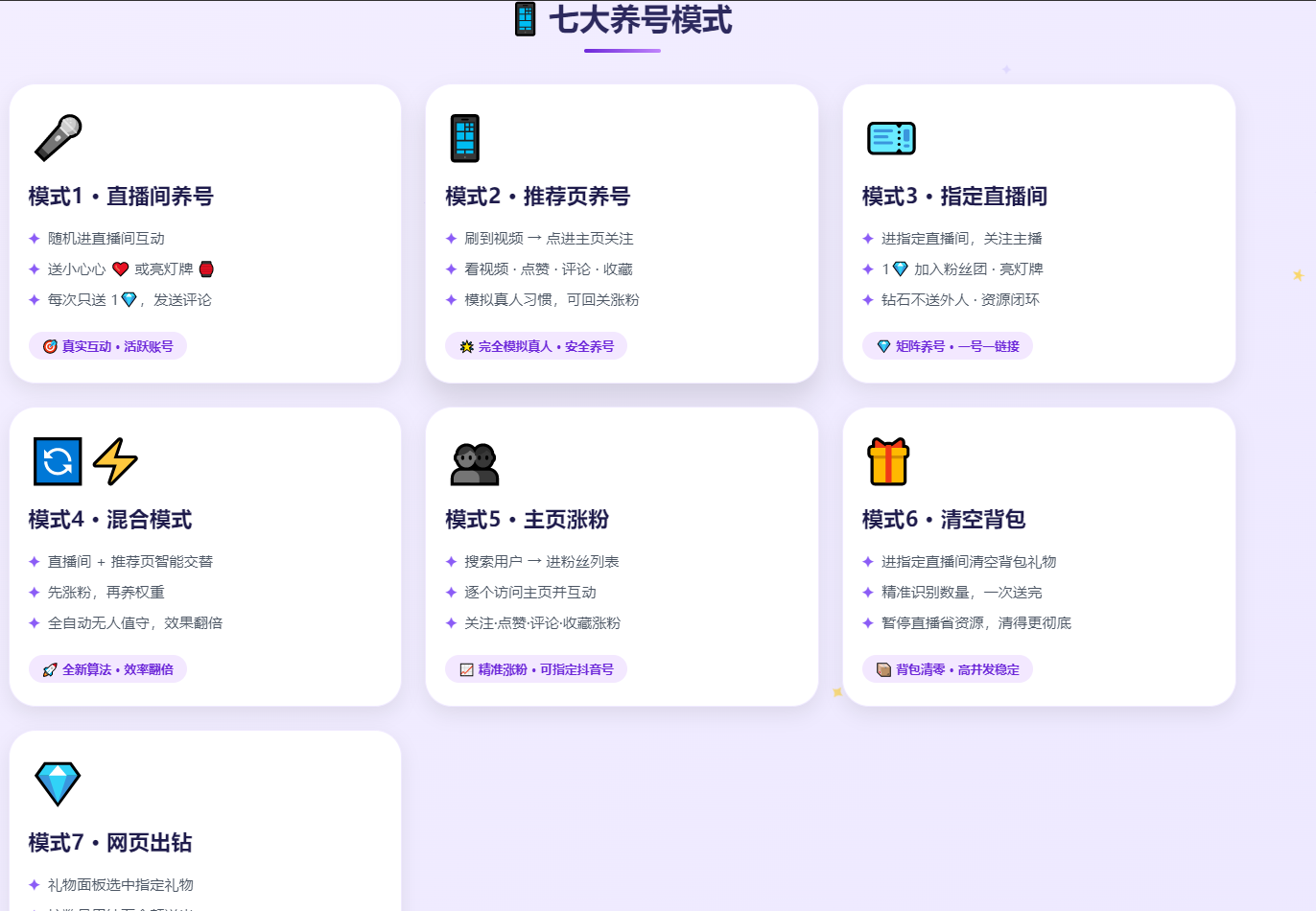Click the 模式4 • 混合模式 title
Viewport: 1316px width, 911px height.
(x=110, y=520)
